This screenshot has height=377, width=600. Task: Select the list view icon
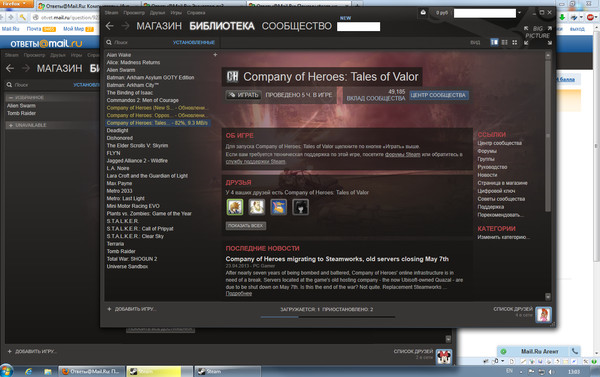pyautogui.click(x=505, y=42)
